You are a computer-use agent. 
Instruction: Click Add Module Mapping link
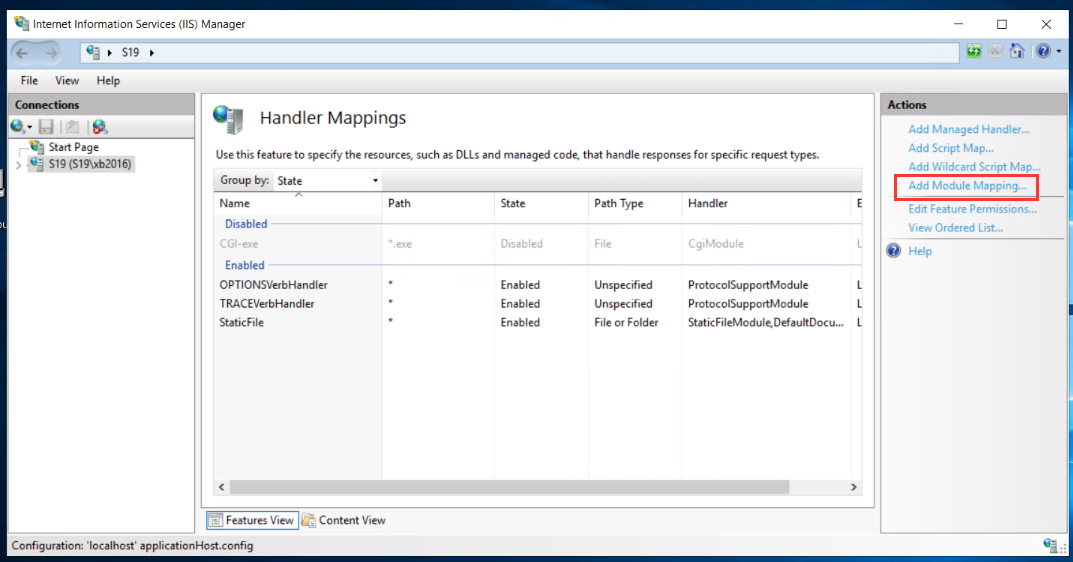click(x=967, y=186)
